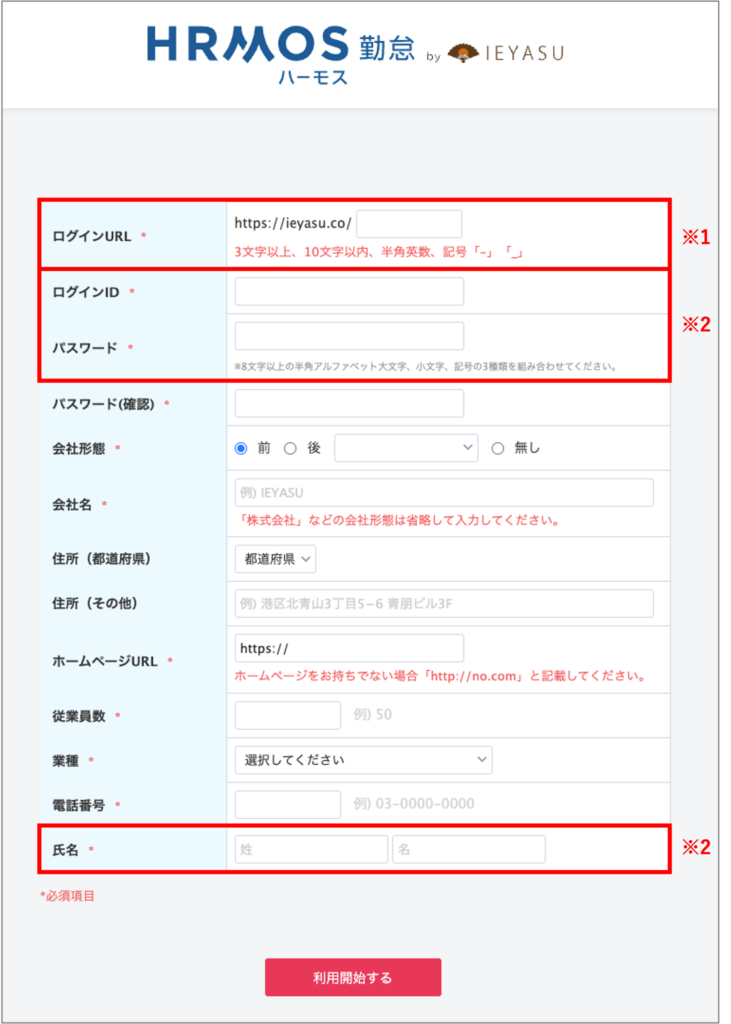Click the 電話番号 input field
The width and height of the screenshot is (731, 1024).
click(x=288, y=804)
